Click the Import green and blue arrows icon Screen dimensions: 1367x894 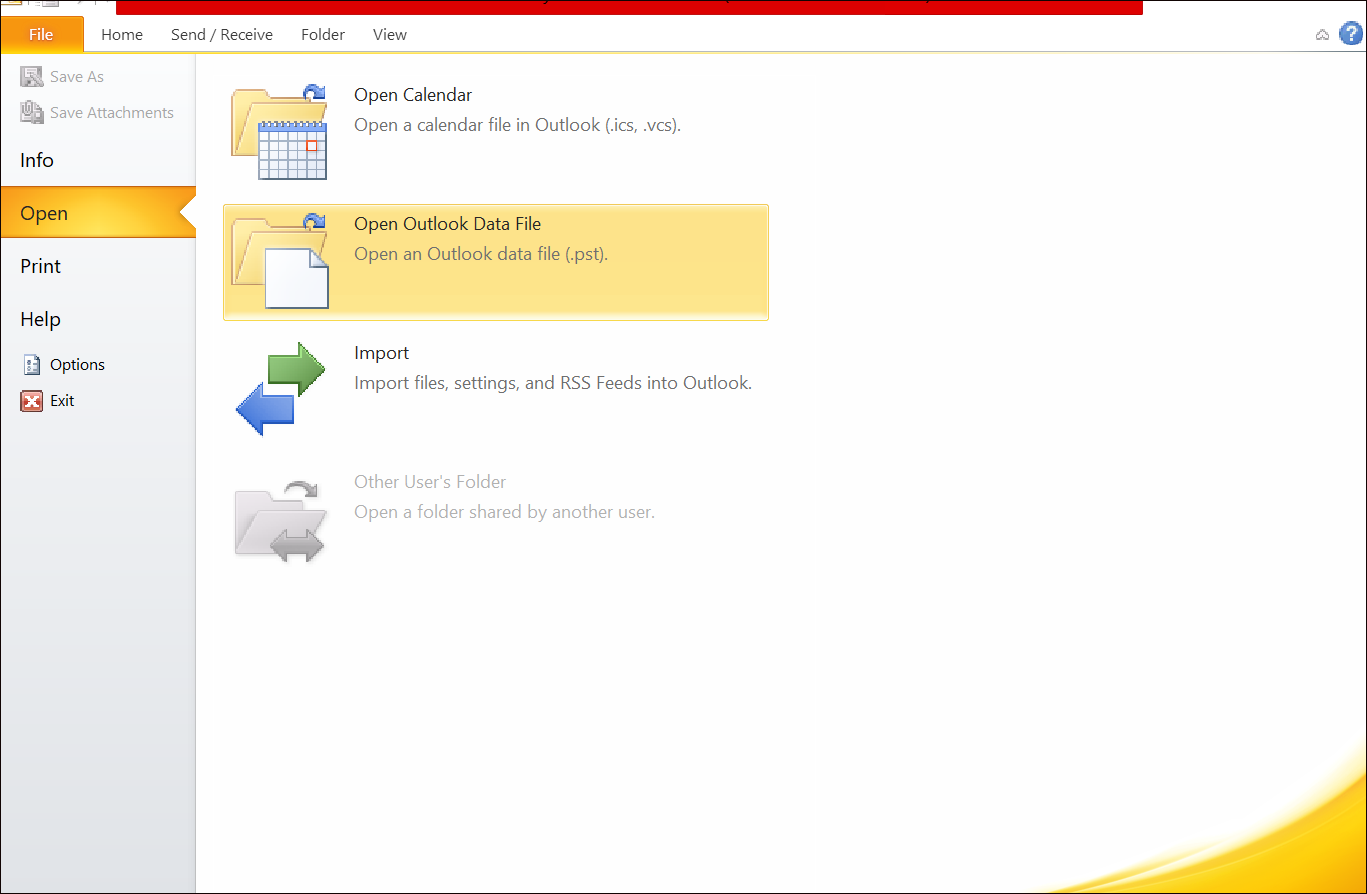click(x=280, y=389)
